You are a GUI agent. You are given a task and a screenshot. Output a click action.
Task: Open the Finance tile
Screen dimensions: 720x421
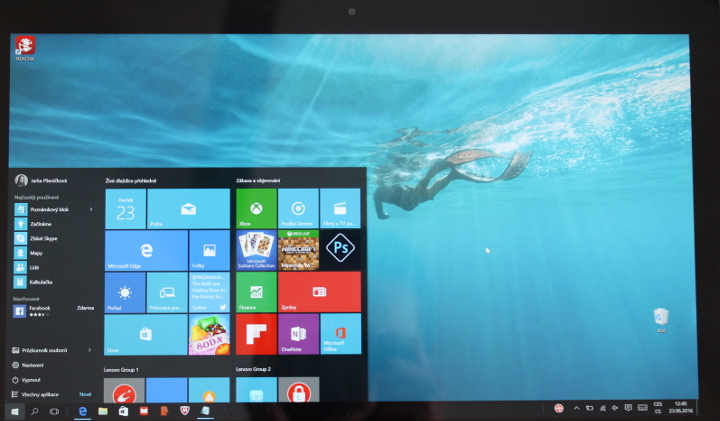pyautogui.click(x=256, y=292)
